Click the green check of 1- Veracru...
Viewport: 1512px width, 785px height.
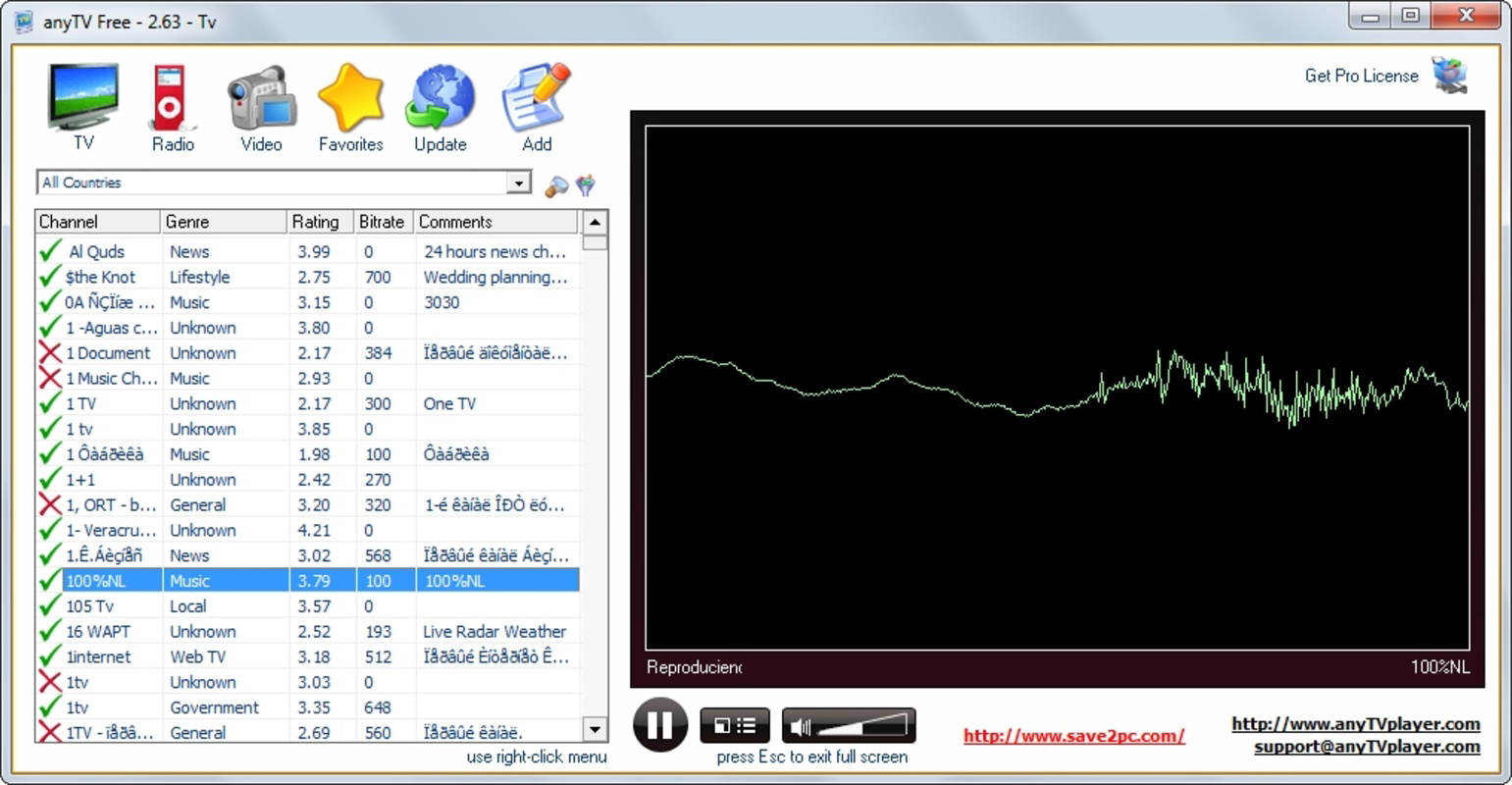[50, 530]
